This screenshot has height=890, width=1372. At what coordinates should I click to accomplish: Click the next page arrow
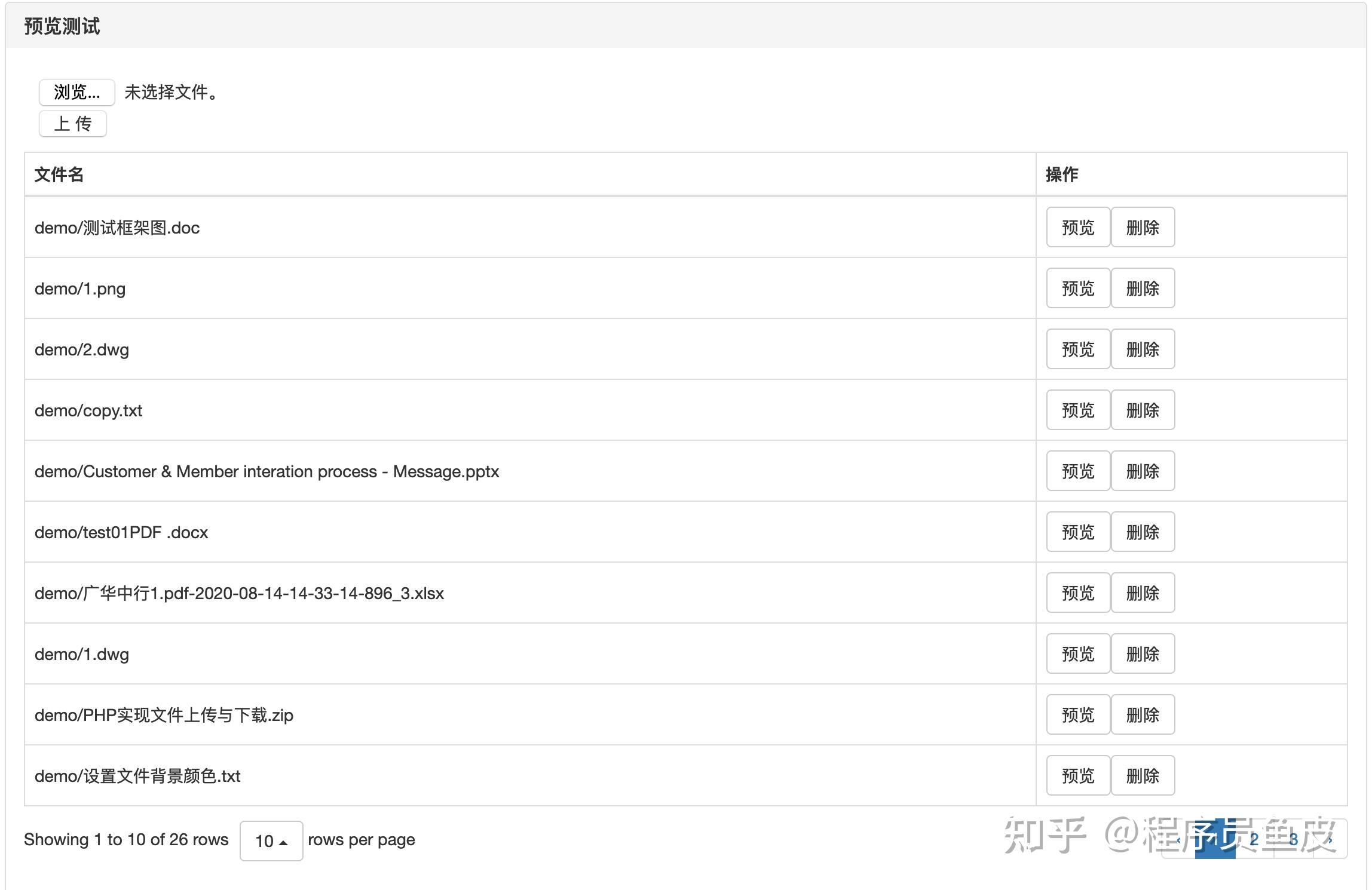pyautogui.click(x=1331, y=839)
